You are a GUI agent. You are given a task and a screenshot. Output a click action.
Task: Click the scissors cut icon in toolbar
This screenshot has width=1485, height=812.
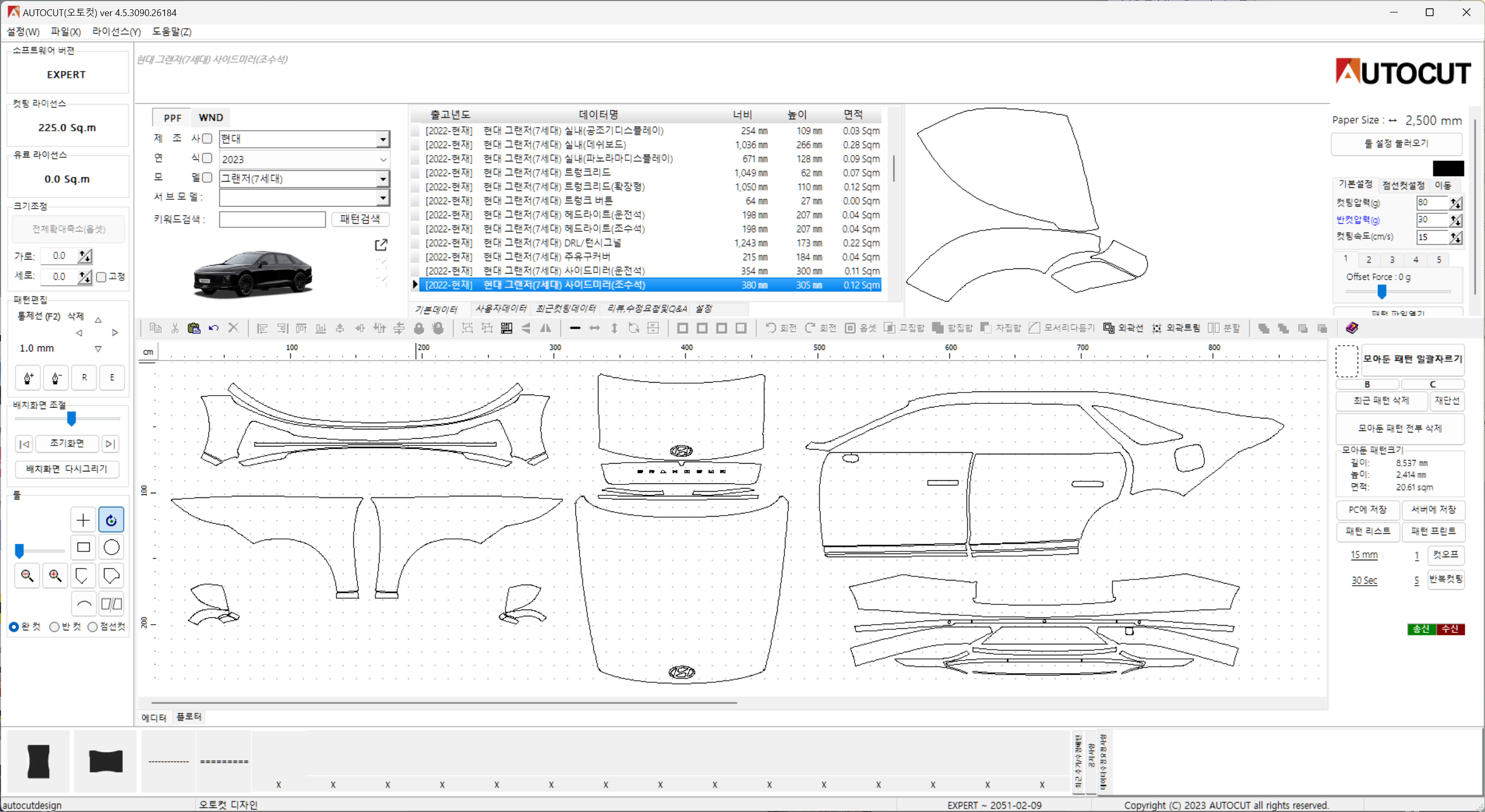pyautogui.click(x=175, y=328)
